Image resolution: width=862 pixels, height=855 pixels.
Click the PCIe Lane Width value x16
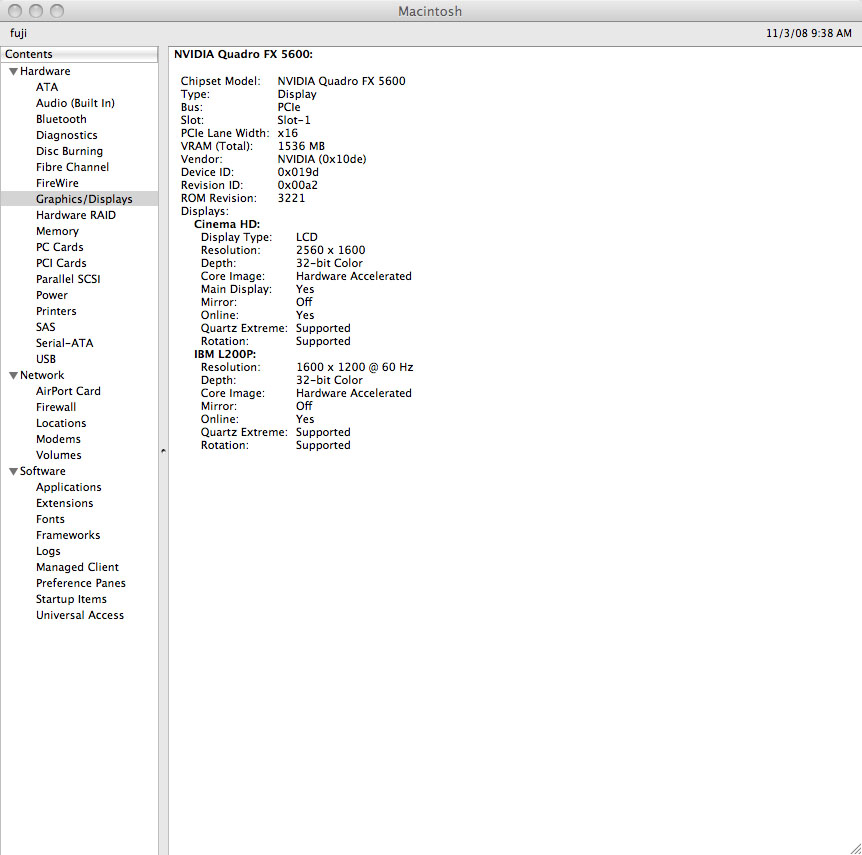tap(288, 133)
